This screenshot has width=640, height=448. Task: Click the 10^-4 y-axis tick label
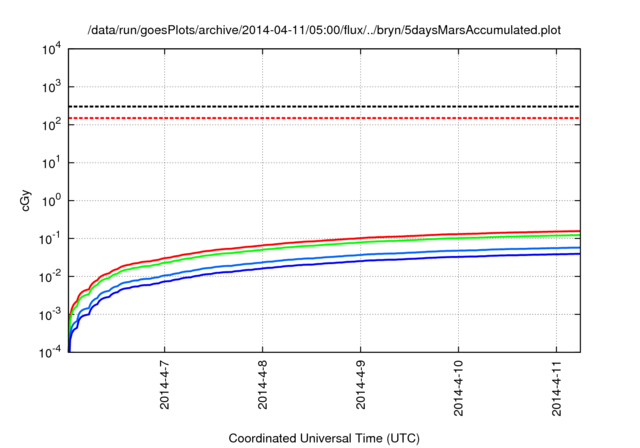tap(50, 353)
